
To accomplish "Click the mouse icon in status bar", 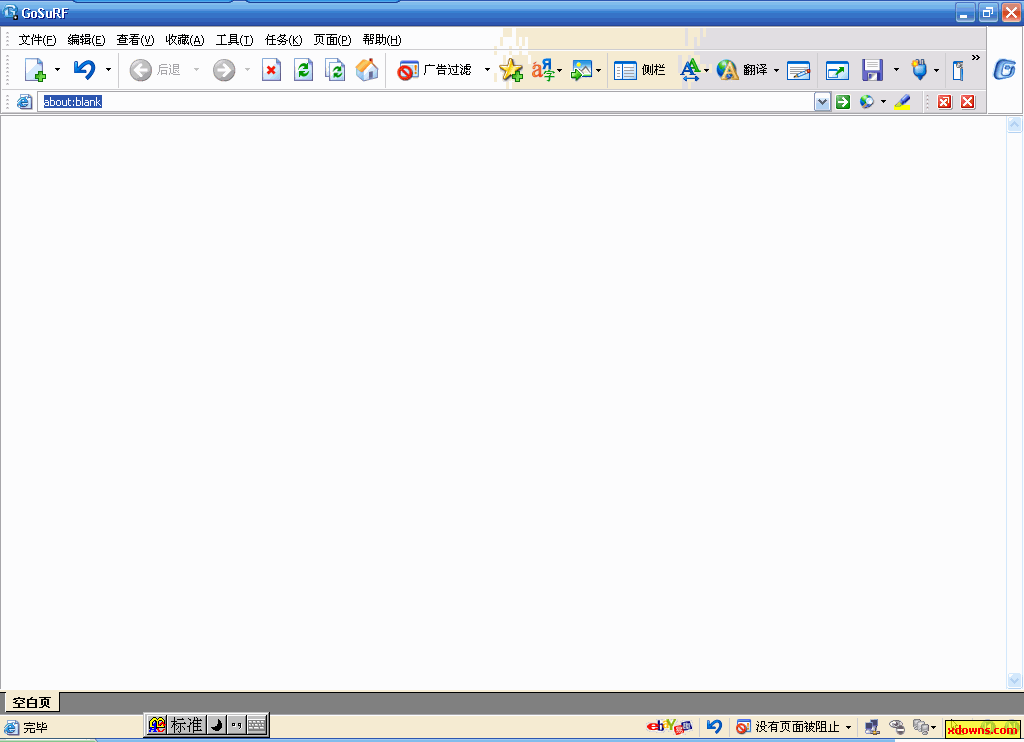I will click(x=897, y=727).
